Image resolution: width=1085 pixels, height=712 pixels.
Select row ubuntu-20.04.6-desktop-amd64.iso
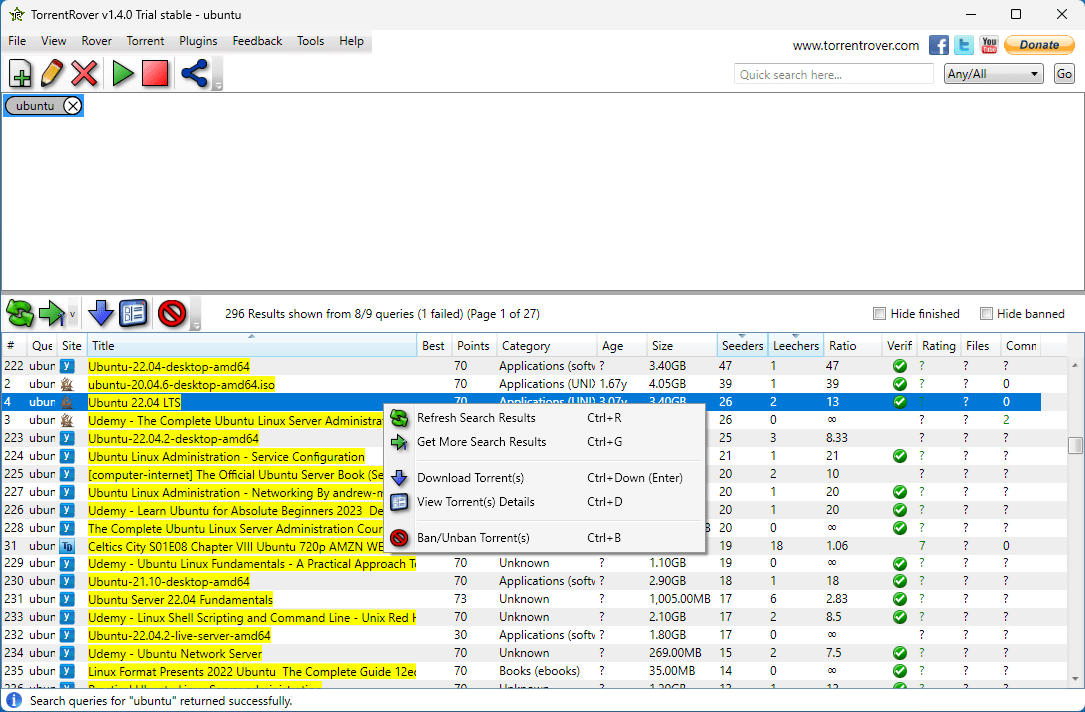(x=522, y=384)
